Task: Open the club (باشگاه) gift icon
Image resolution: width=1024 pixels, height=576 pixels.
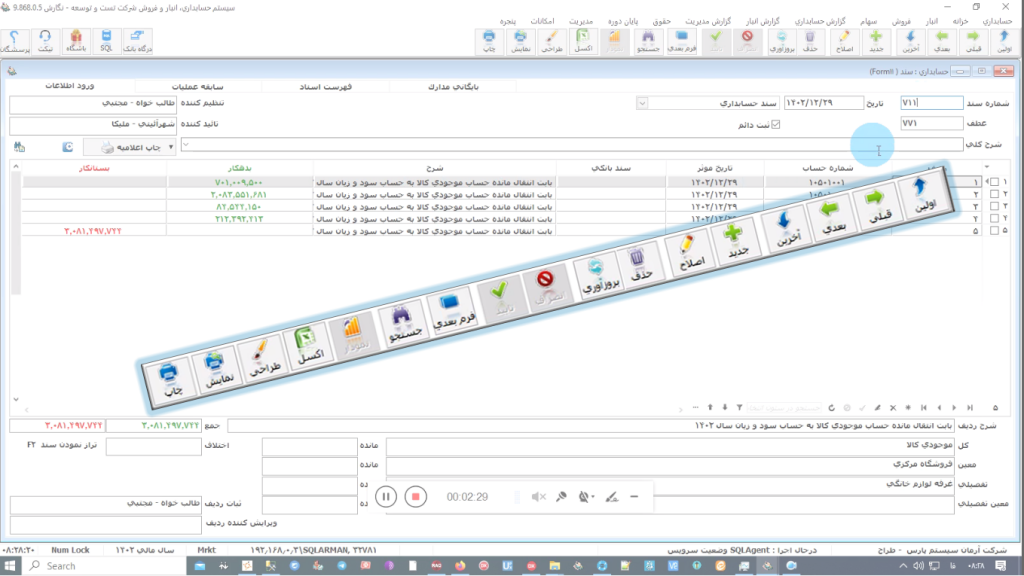Action: [76, 41]
